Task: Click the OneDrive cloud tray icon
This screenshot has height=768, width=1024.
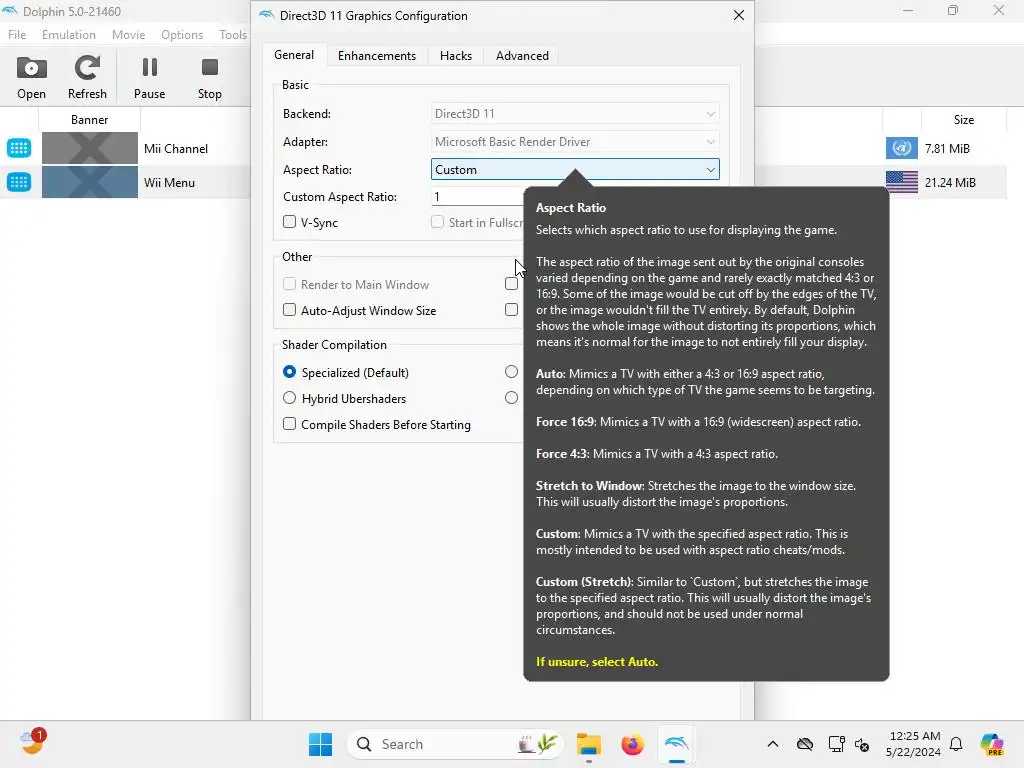Action: [x=805, y=744]
